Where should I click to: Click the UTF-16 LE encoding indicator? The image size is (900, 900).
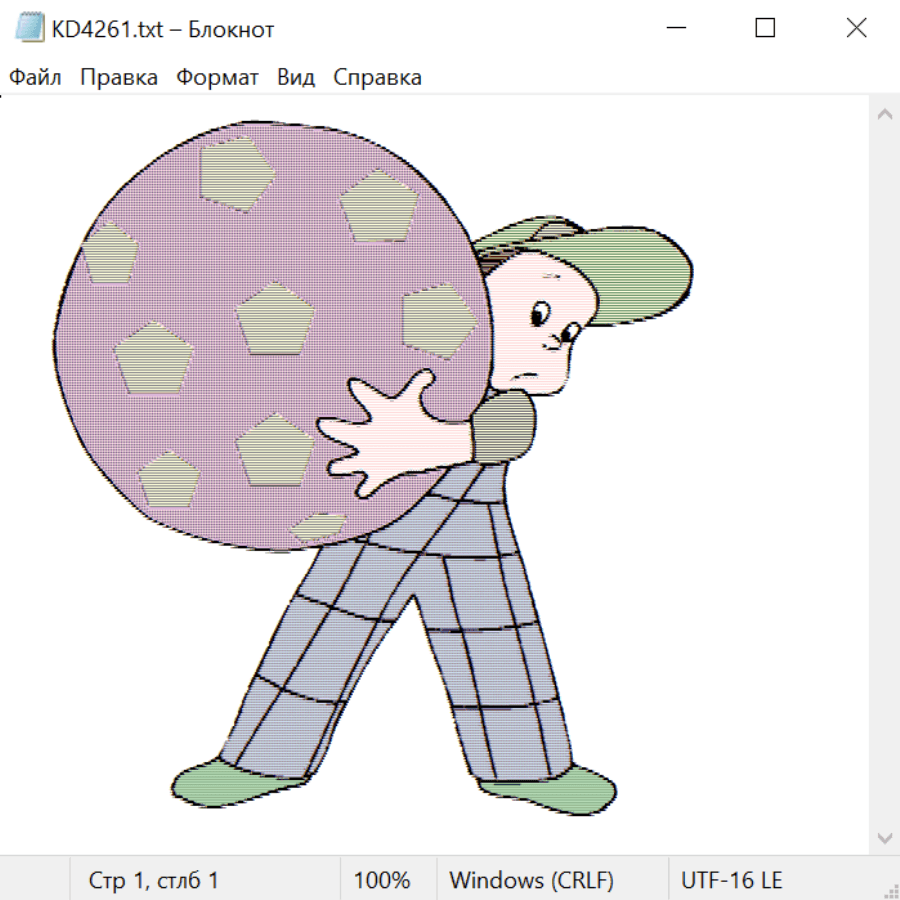pos(731,880)
